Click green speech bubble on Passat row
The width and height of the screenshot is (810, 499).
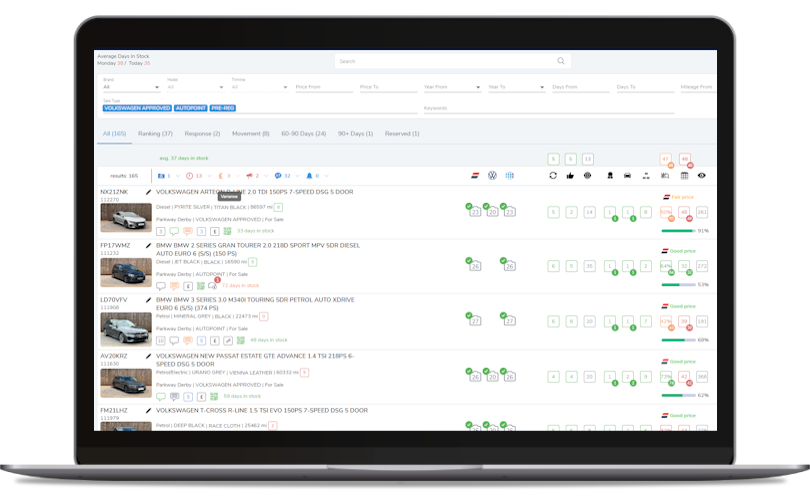click(161, 397)
